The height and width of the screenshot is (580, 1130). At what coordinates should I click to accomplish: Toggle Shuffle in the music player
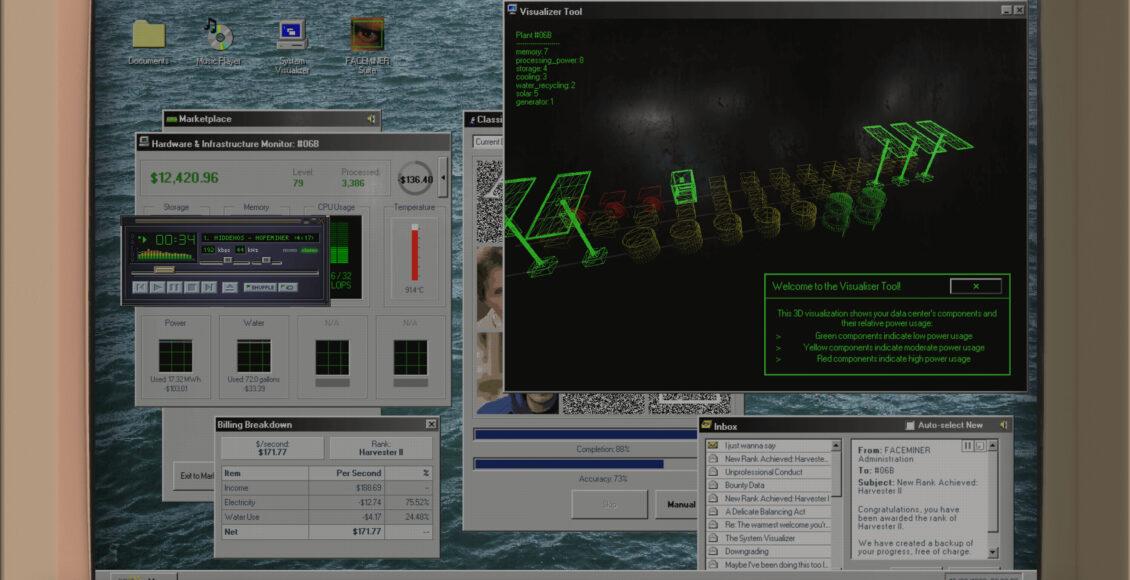tap(259, 287)
